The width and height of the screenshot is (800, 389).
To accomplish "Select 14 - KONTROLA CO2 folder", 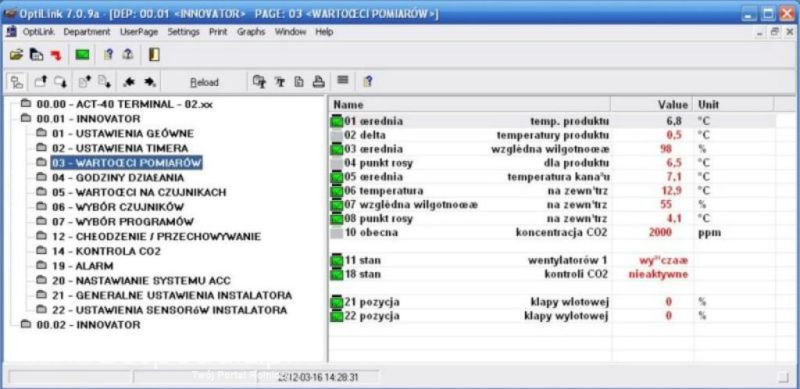I will [x=106, y=252].
